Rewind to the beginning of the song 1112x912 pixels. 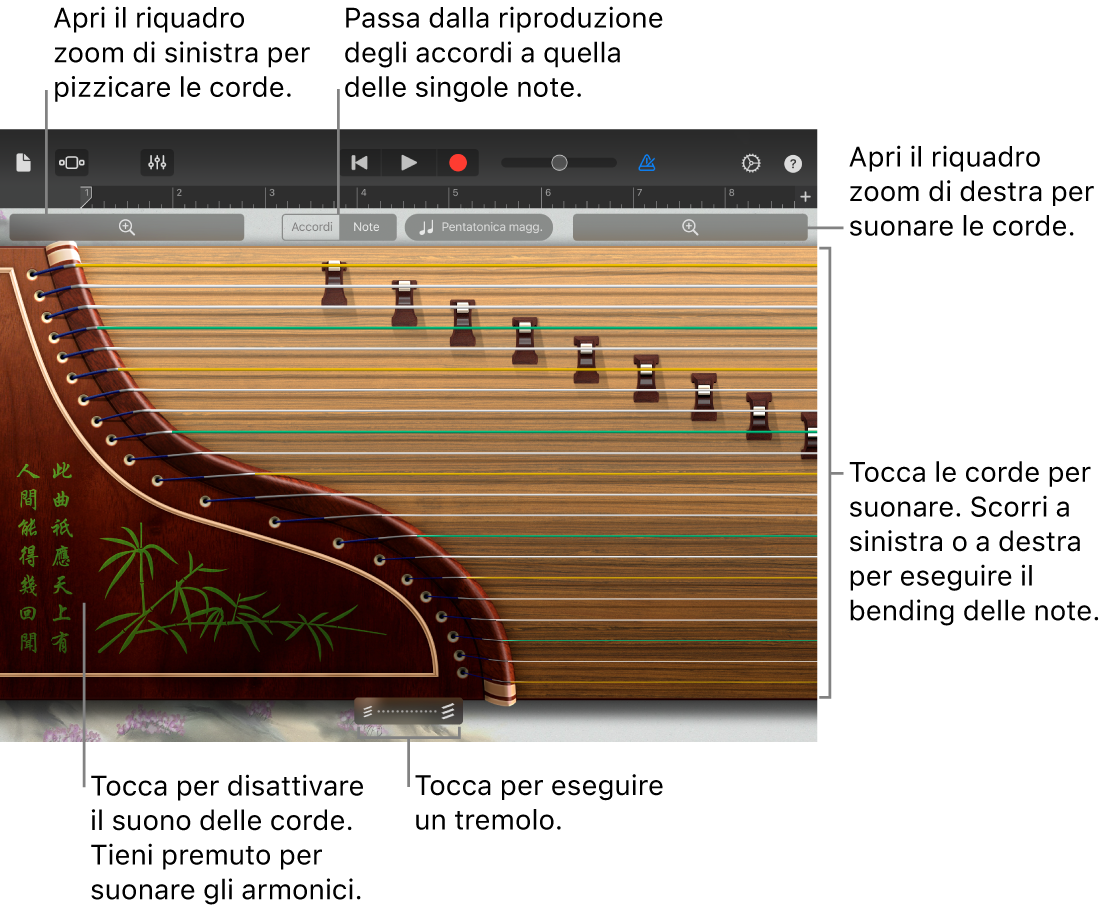tap(359, 162)
